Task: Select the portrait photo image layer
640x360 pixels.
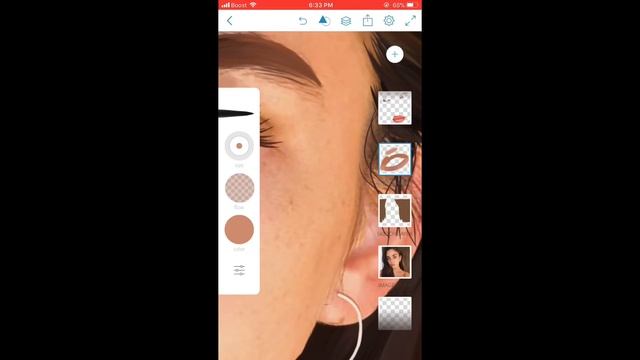Action: (x=395, y=262)
